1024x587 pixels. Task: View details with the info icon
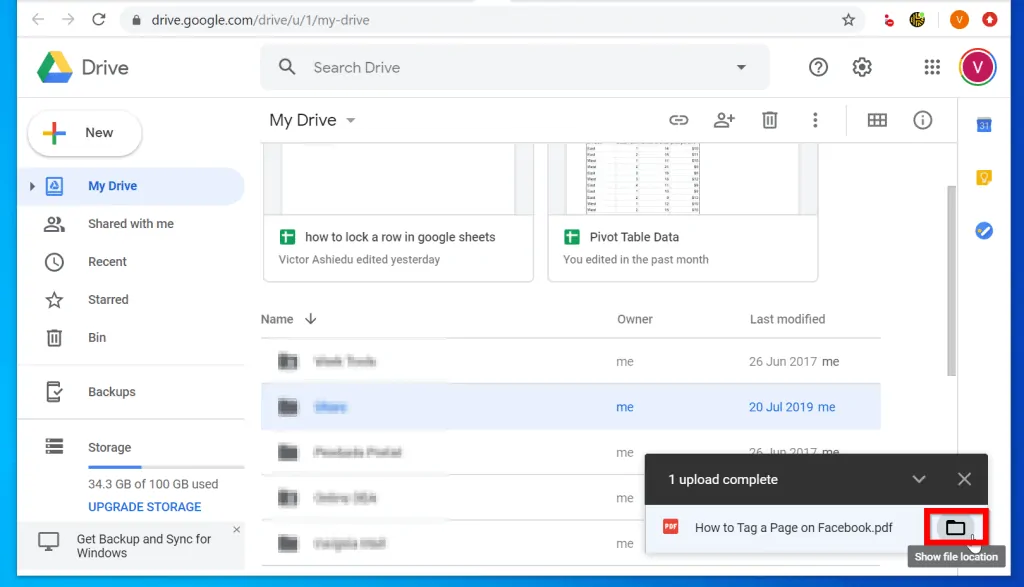click(922, 120)
